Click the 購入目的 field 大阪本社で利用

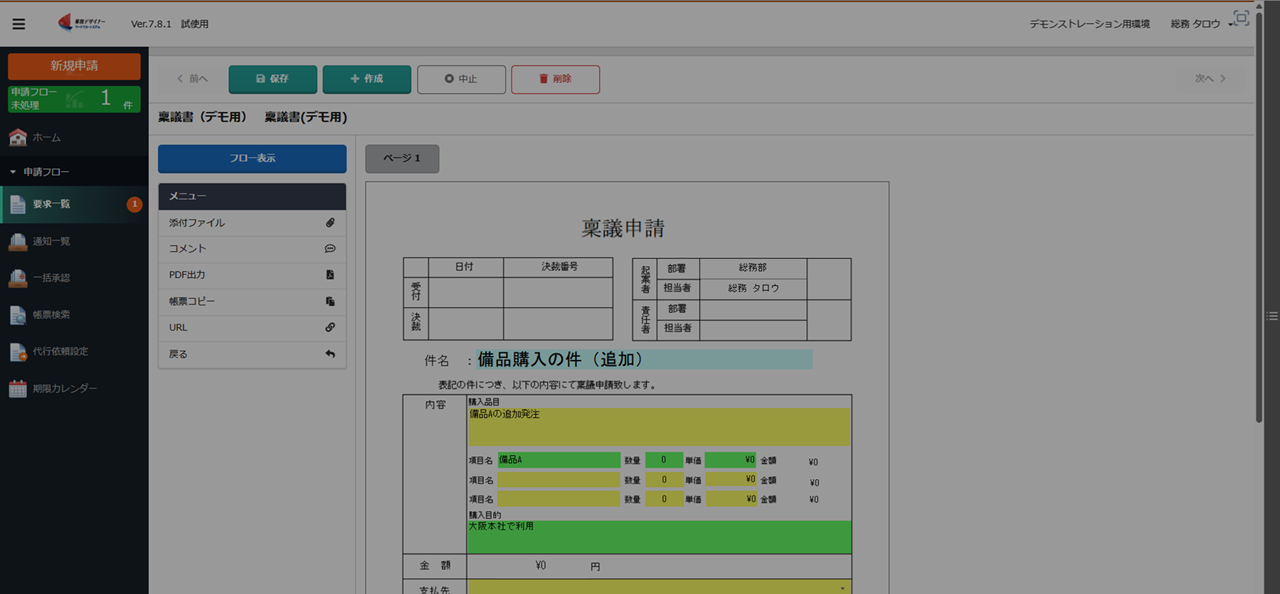pyautogui.click(x=658, y=537)
